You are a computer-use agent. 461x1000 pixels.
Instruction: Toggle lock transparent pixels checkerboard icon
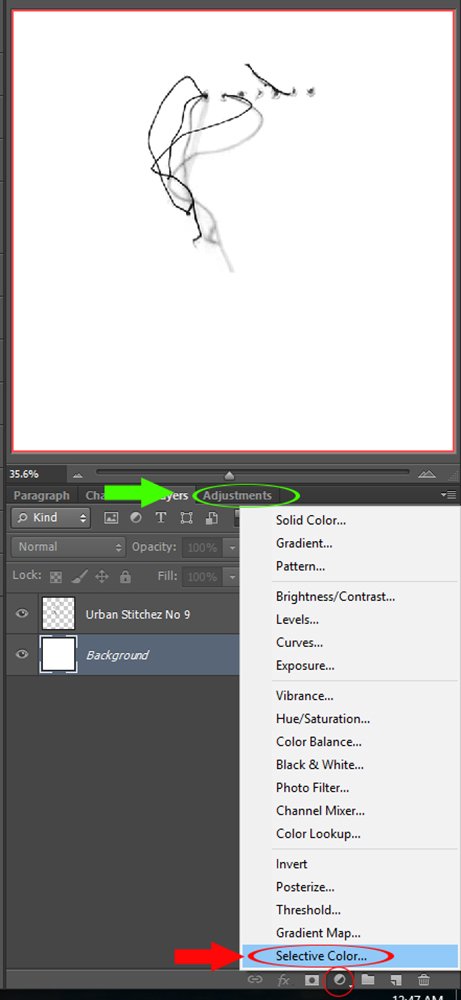click(56, 577)
